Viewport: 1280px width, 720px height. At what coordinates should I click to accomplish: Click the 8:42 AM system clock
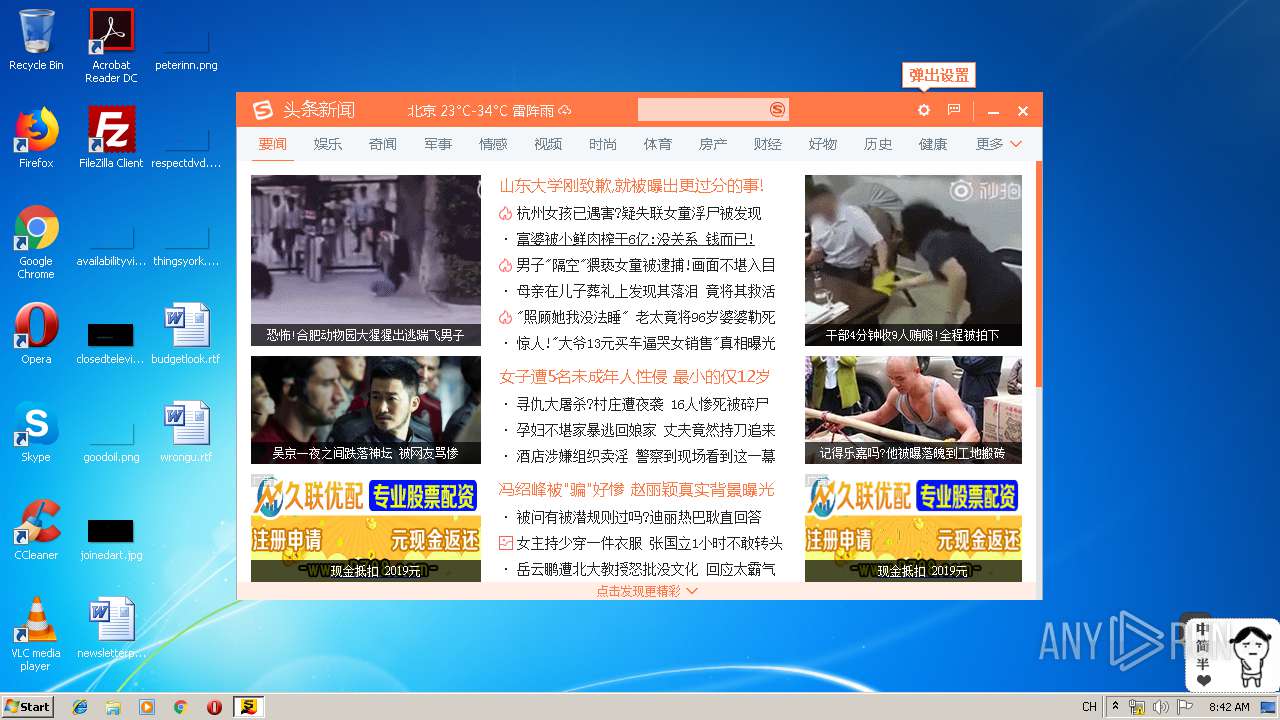point(1229,707)
